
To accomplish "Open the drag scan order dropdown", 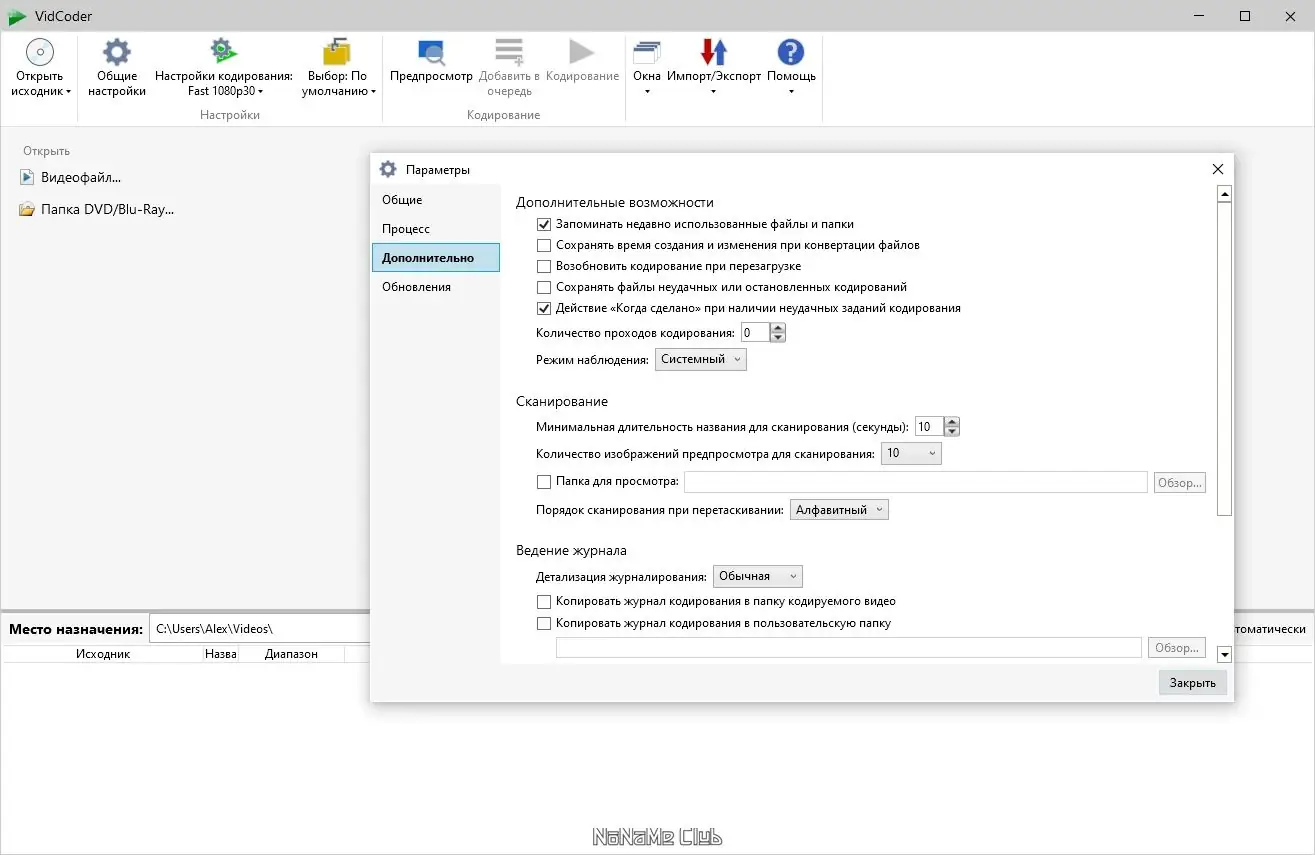I will point(839,510).
